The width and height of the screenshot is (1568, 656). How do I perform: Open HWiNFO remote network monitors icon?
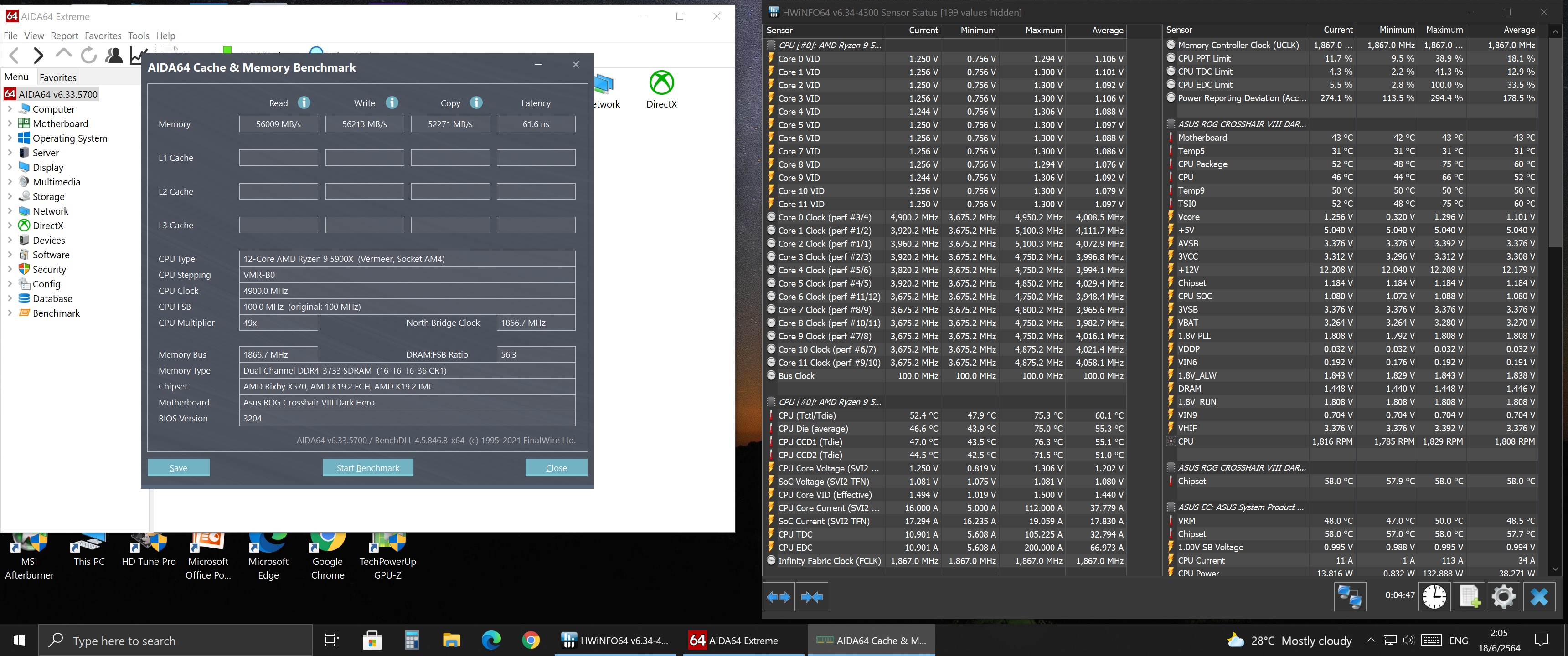pyautogui.click(x=1350, y=596)
